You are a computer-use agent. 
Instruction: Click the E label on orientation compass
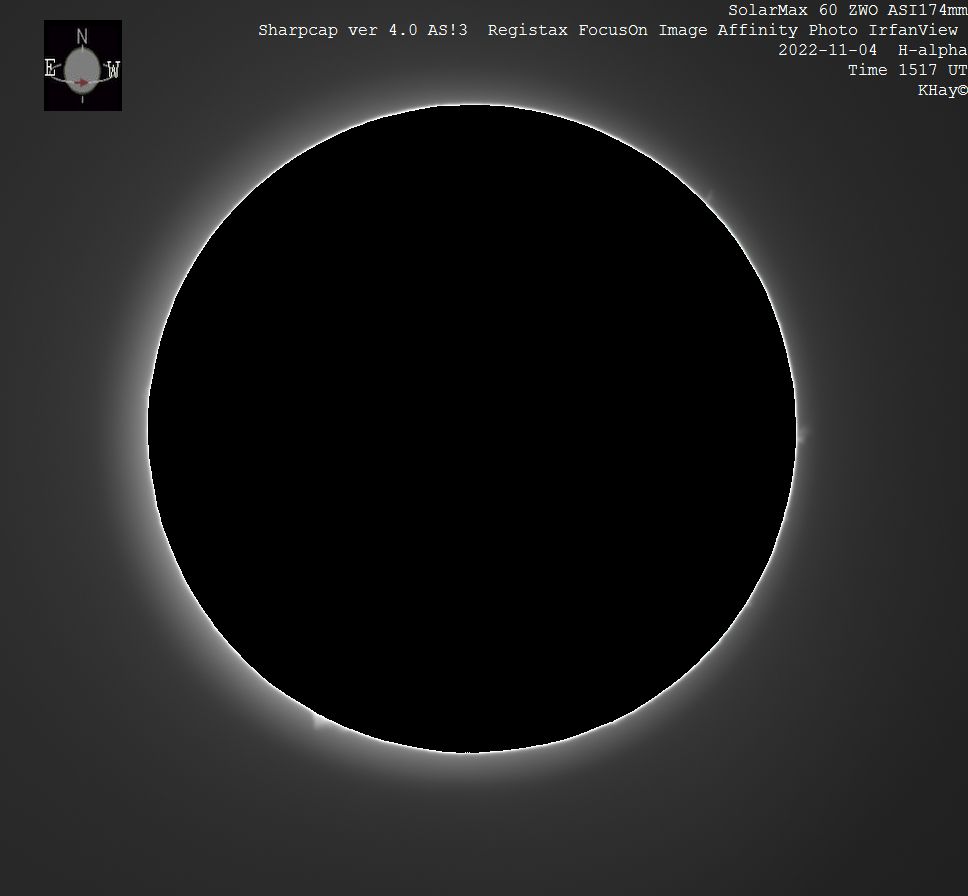[x=51, y=69]
